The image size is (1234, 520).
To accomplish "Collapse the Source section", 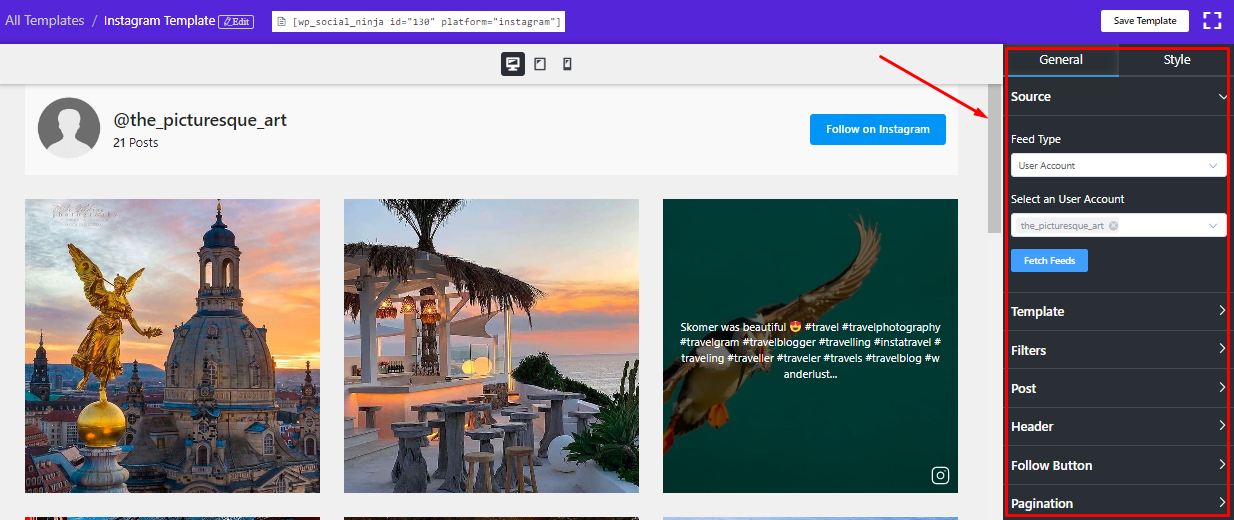I will point(1118,97).
